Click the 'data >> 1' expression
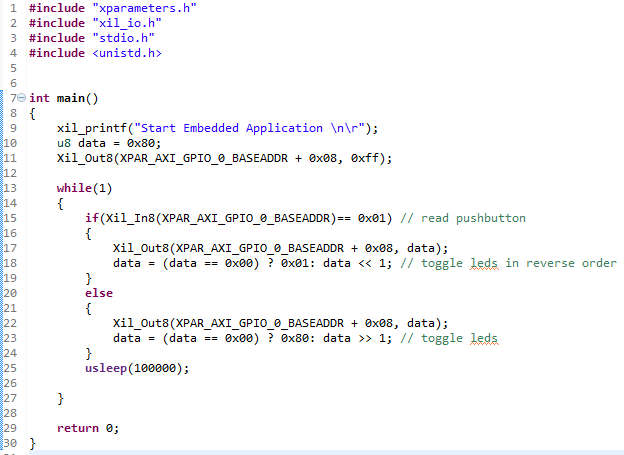The height and width of the screenshot is (455, 624). click(355, 338)
